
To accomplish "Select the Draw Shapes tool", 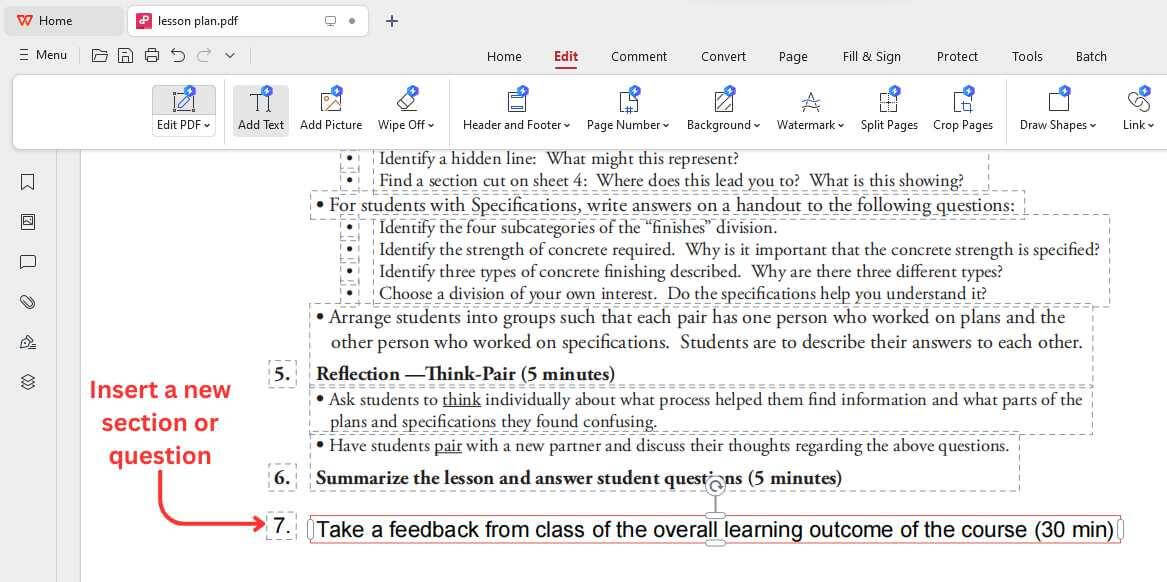I will [x=1058, y=109].
